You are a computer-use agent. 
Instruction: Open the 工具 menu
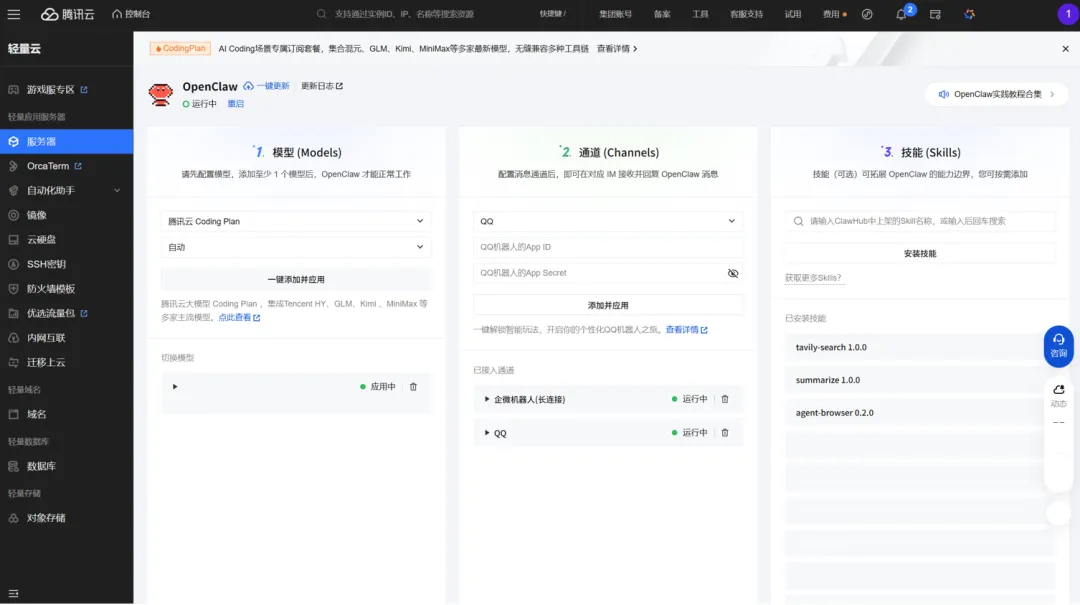pyautogui.click(x=700, y=14)
